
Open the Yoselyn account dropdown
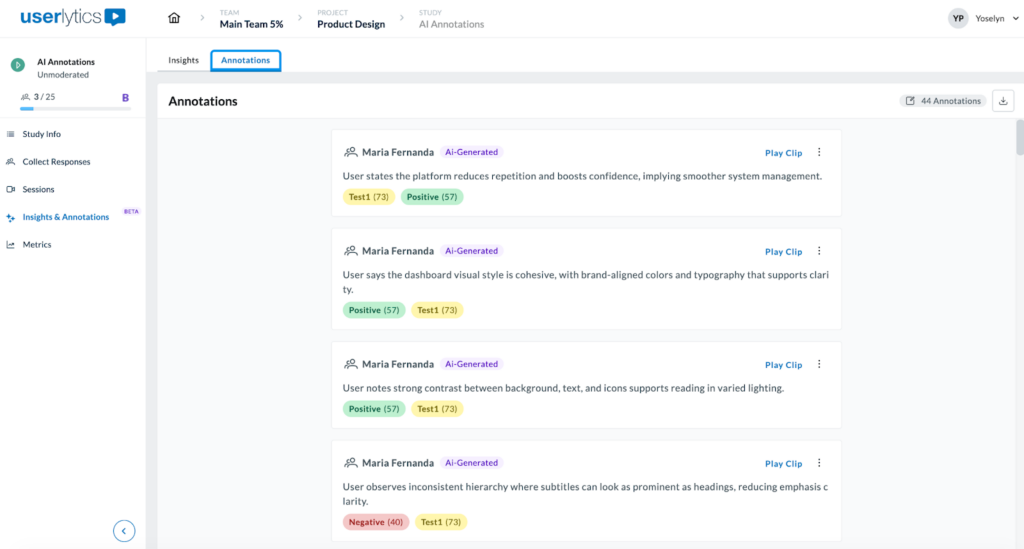coord(993,19)
